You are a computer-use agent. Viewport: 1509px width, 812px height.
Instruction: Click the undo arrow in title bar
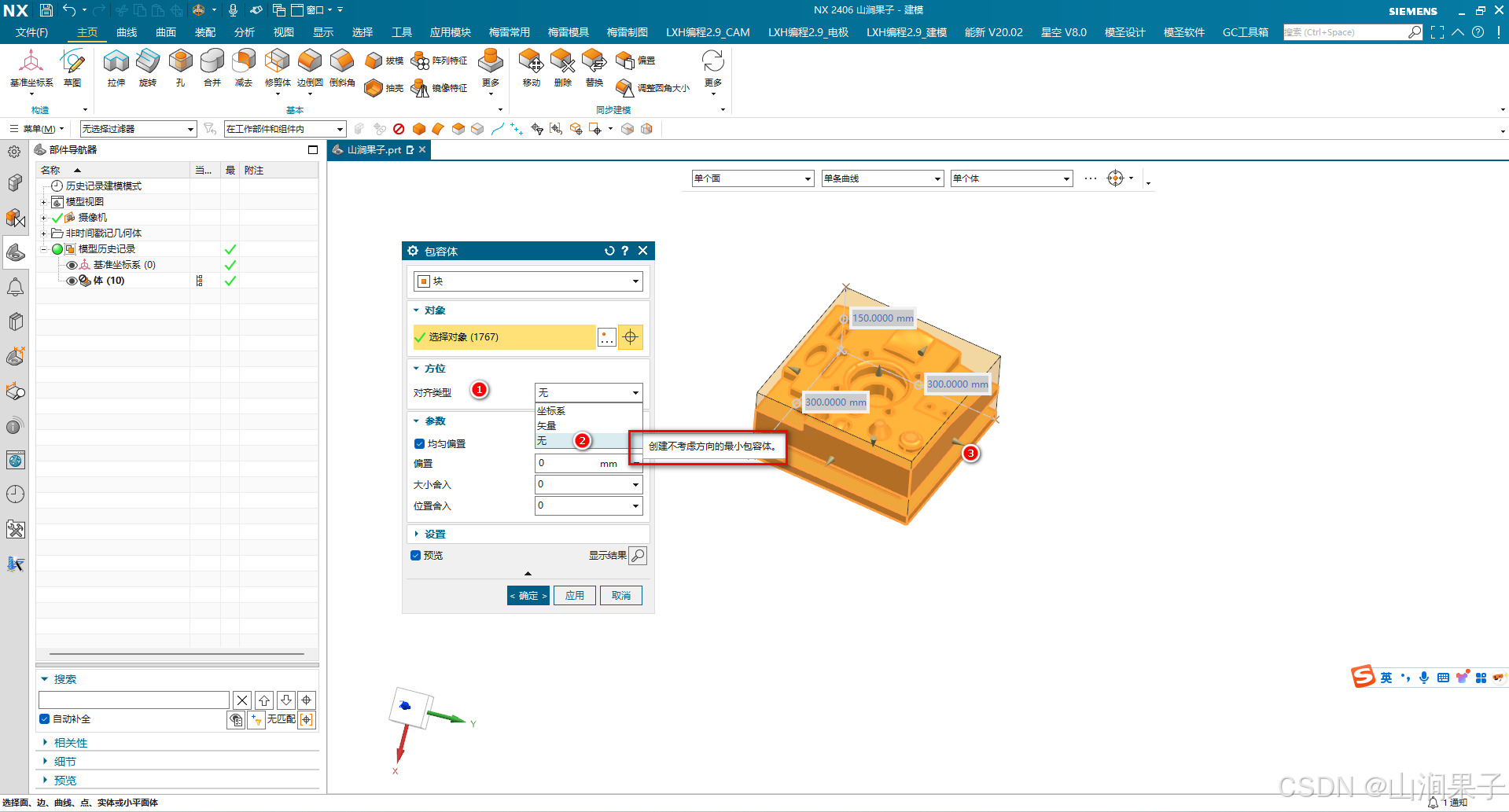click(x=69, y=10)
